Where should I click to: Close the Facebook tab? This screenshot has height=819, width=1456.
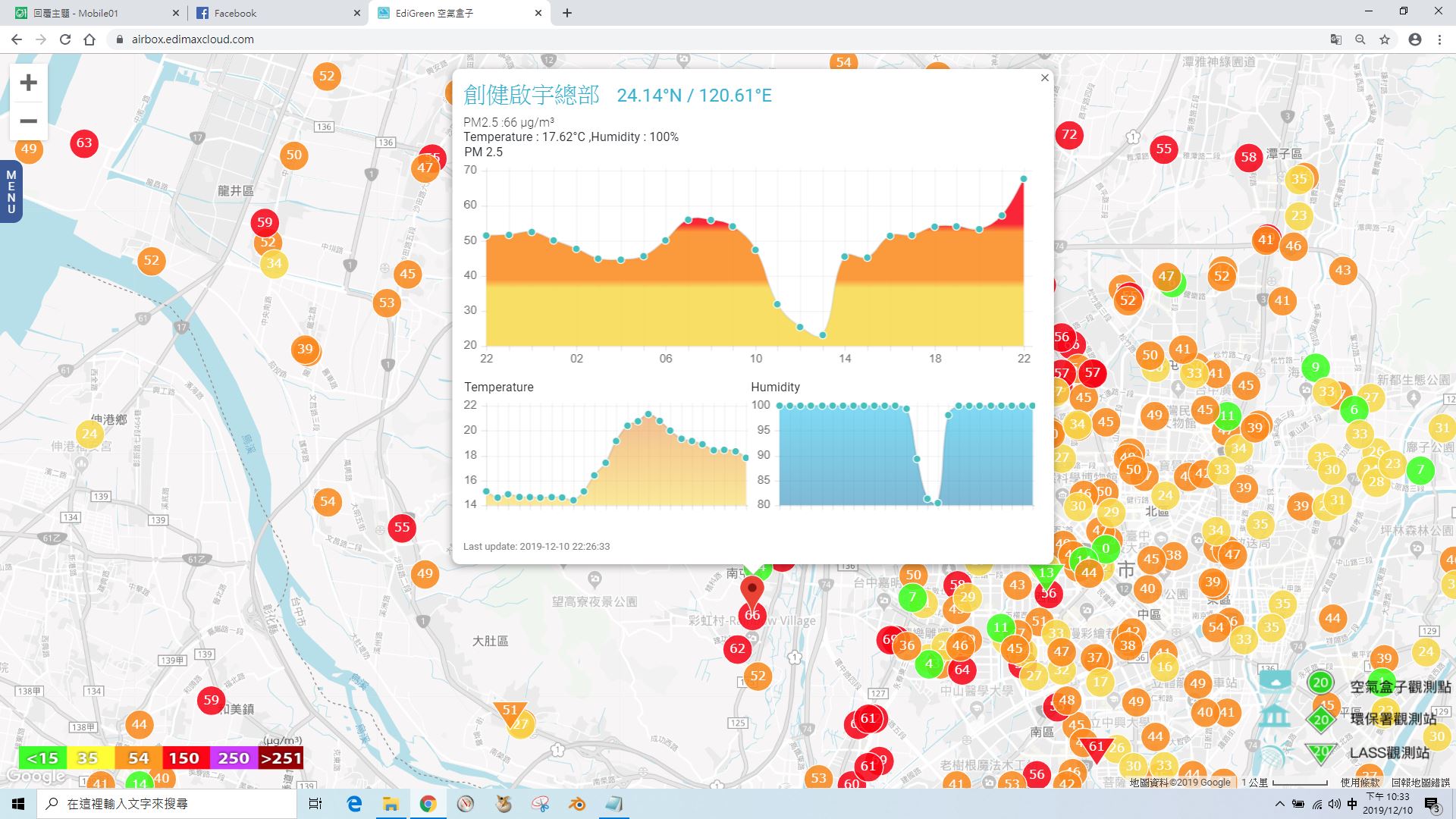click(x=357, y=13)
